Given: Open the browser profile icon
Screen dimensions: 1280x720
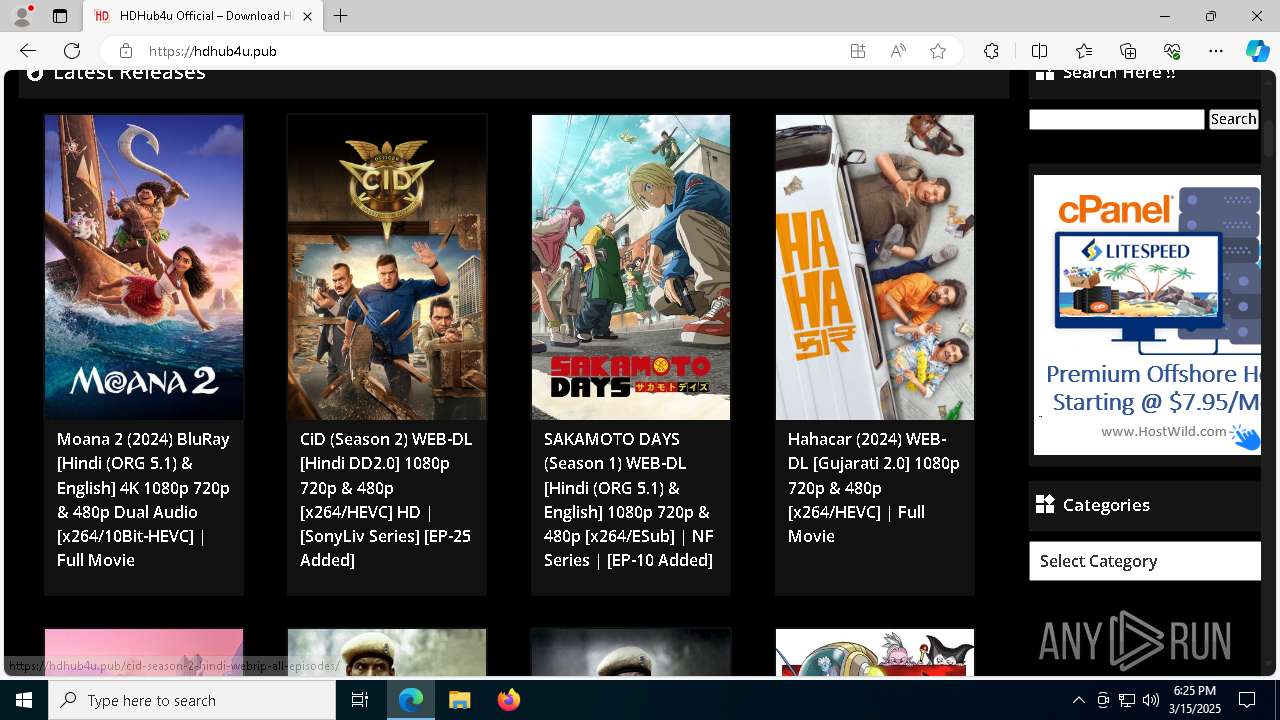Looking at the screenshot, I should (22, 16).
